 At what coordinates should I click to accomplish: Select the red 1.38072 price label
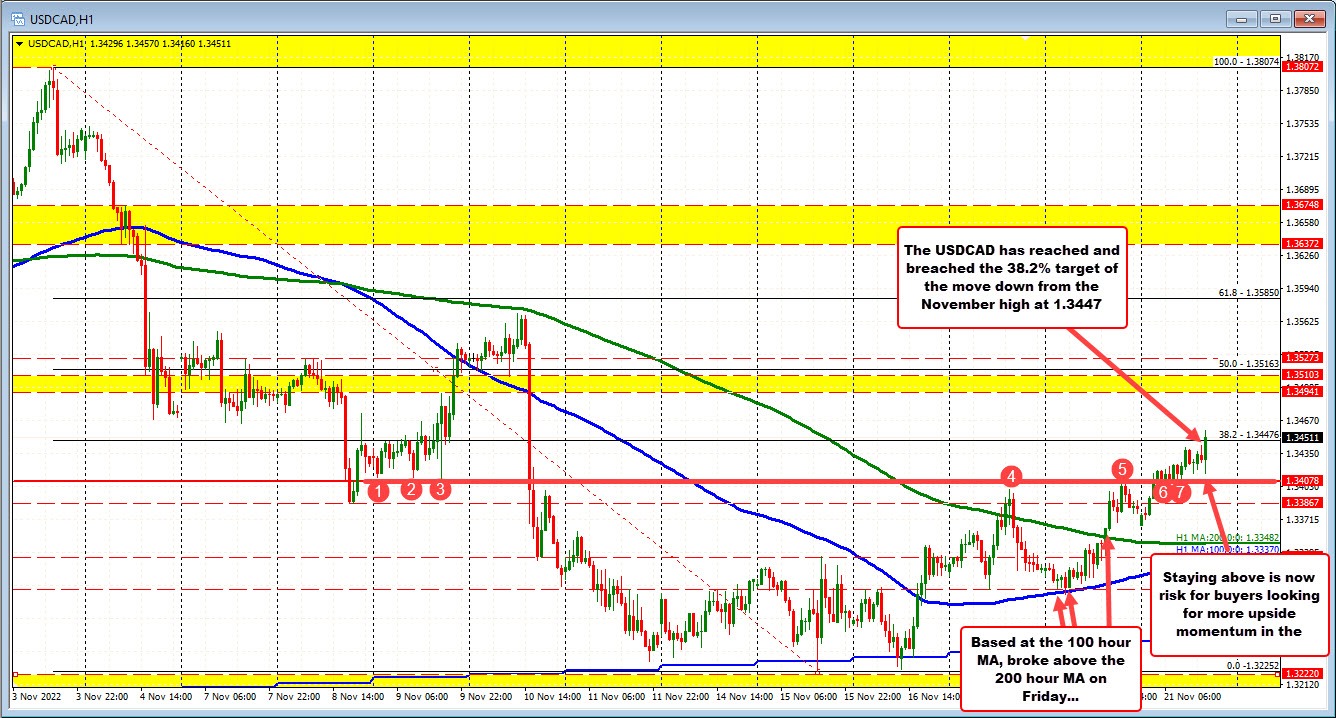pyautogui.click(x=1303, y=69)
